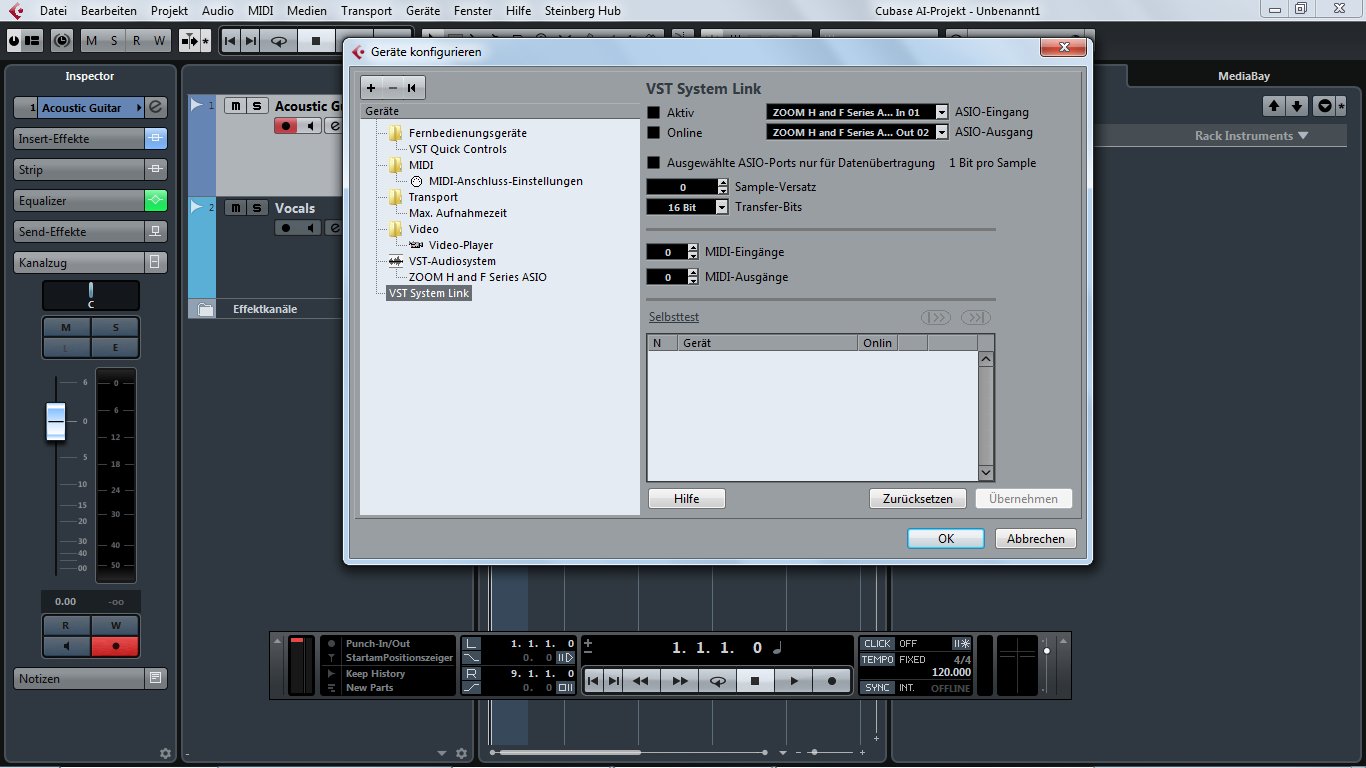Click the Send-Effekte section icon
The width and height of the screenshot is (1366, 768).
point(156,232)
